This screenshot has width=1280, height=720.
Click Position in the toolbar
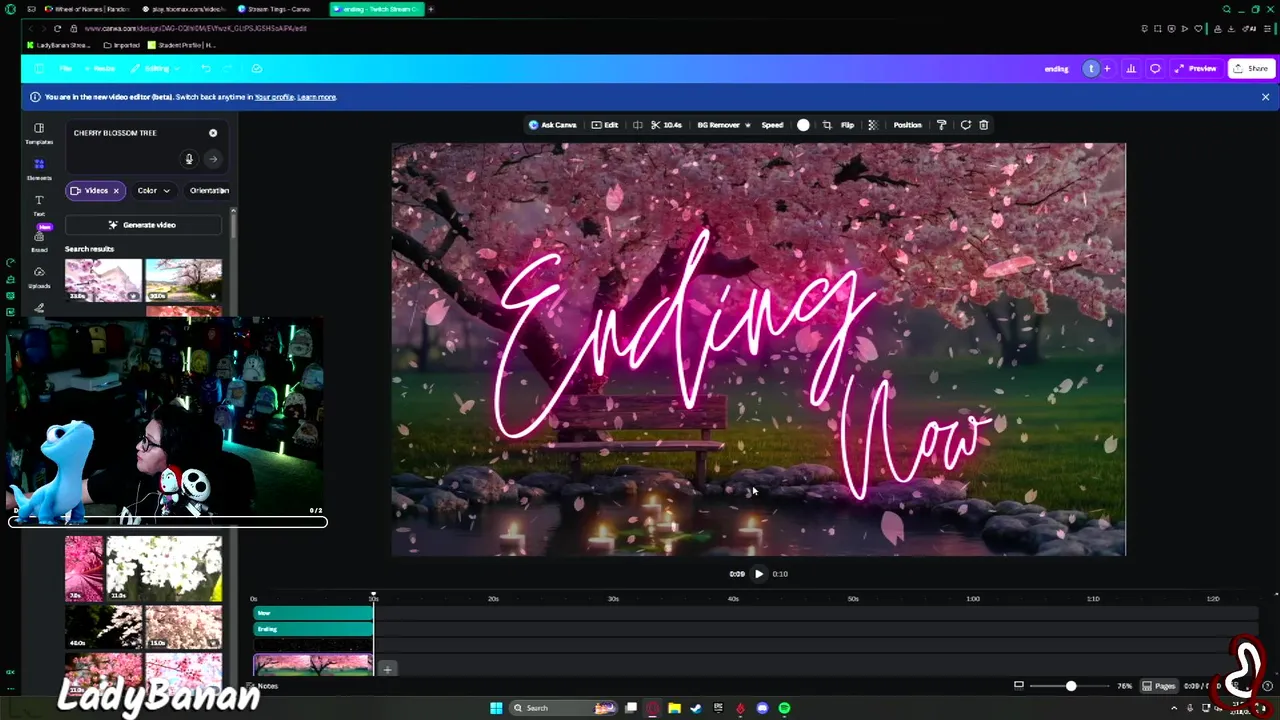[x=907, y=125]
